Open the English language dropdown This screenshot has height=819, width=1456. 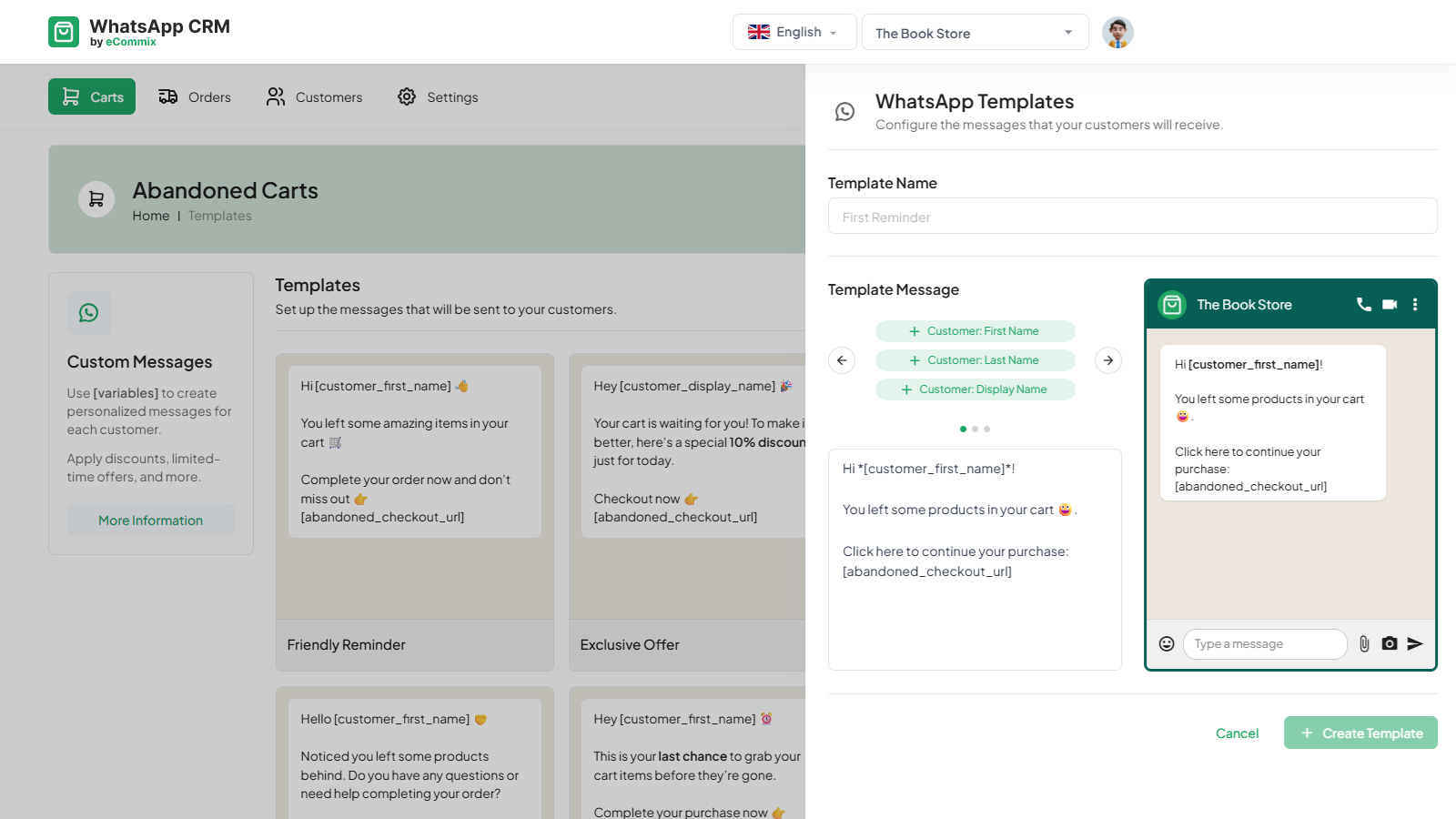(x=794, y=32)
